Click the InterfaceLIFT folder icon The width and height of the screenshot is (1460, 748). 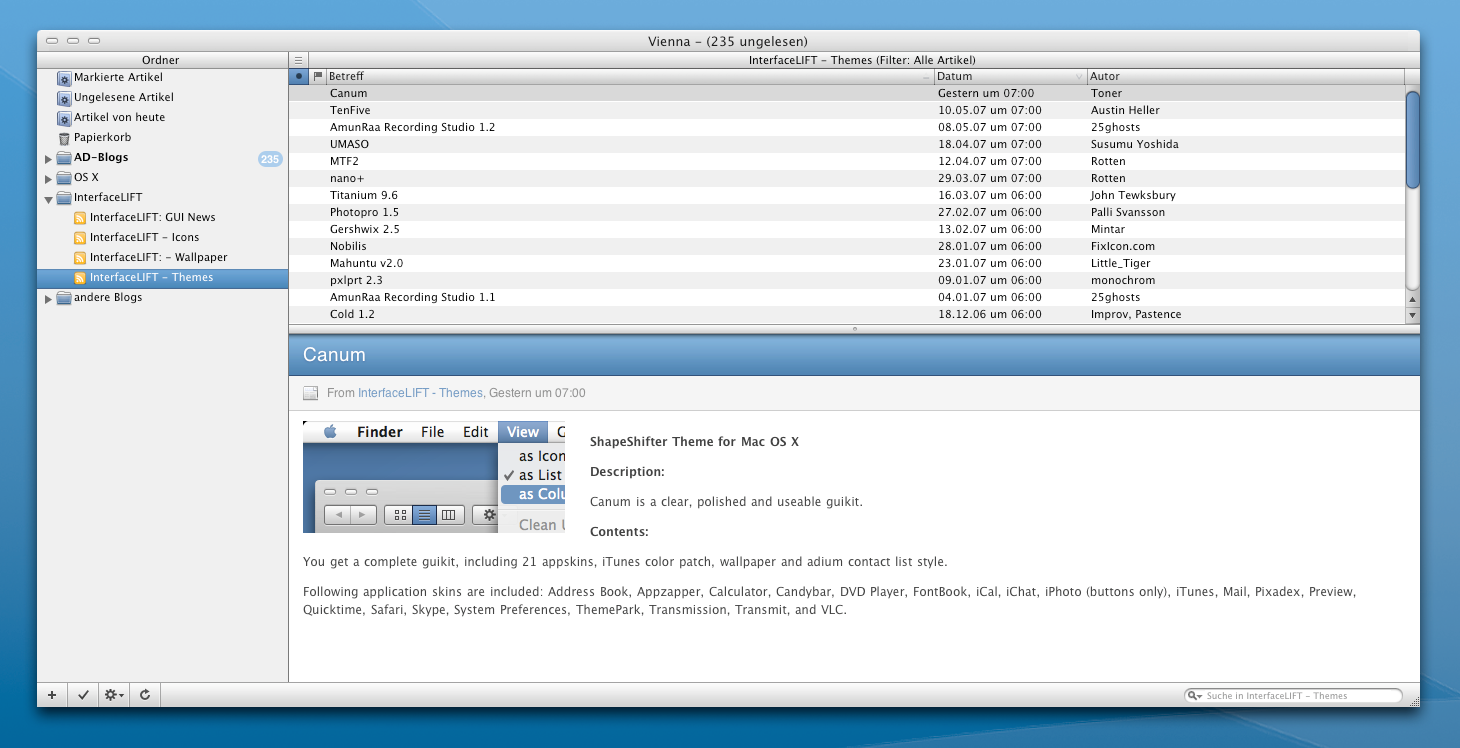pos(64,198)
